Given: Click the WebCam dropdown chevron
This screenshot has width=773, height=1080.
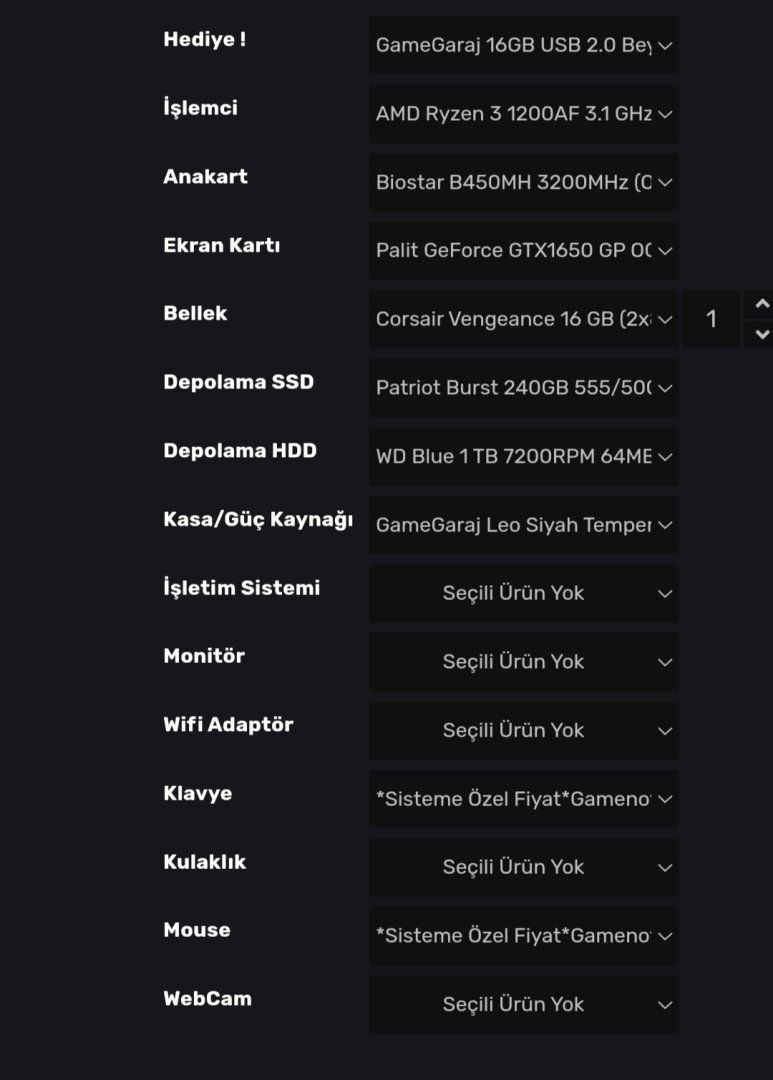Looking at the screenshot, I should click(665, 1005).
